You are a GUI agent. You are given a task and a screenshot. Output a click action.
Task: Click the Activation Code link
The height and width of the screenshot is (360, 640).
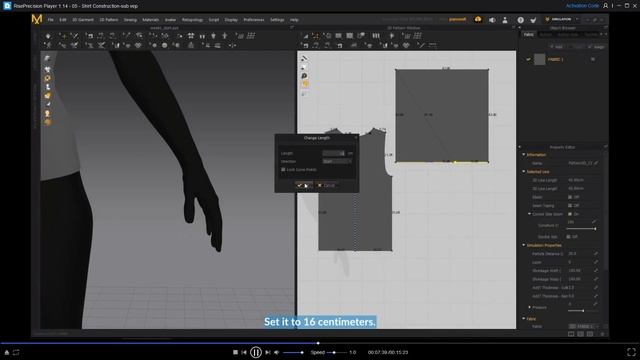[582, 6]
